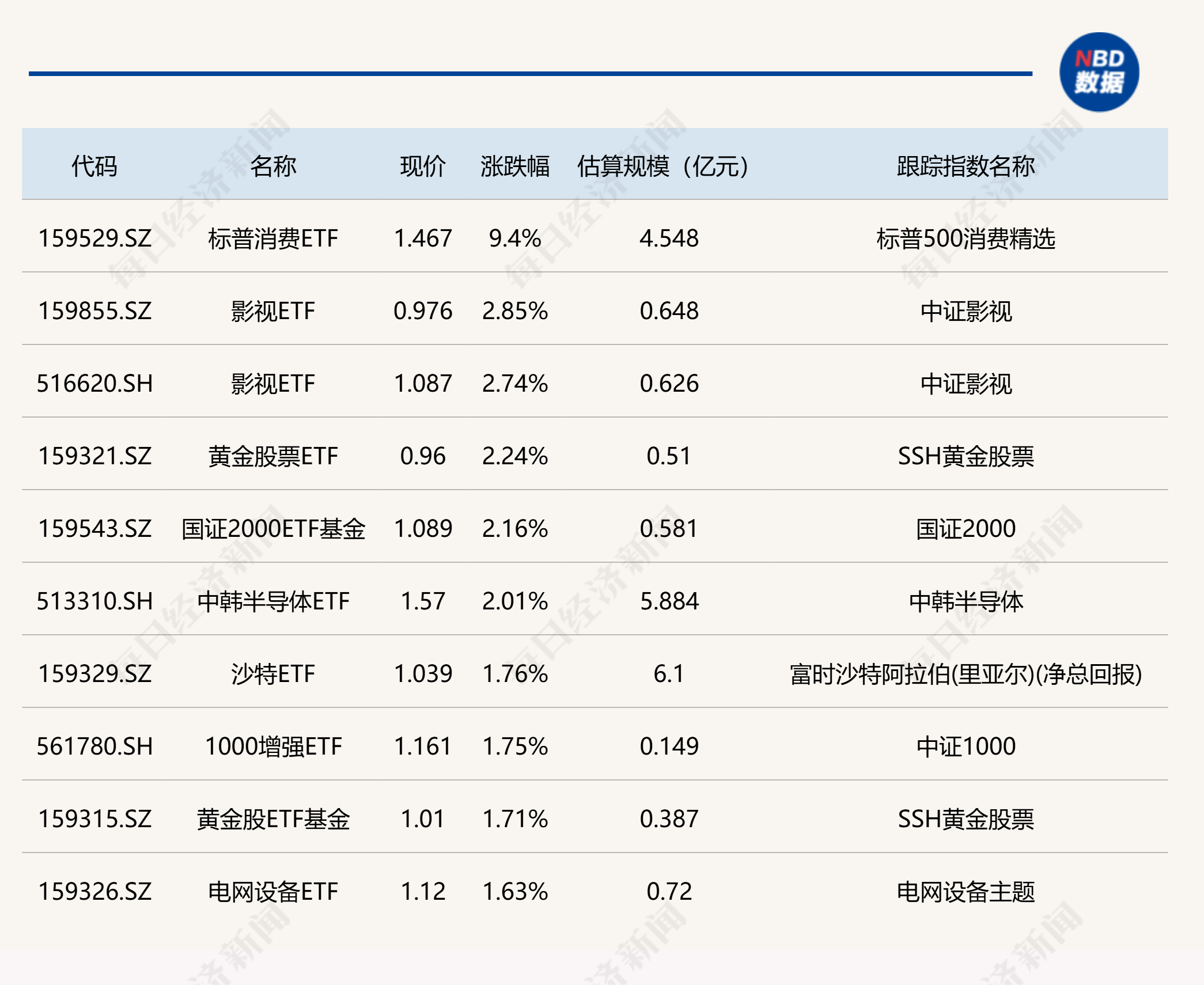This screenshot has width=1204, height=985.
Task: Click the 国证2000ETF基金 name
Action: (x=272, y=529)
